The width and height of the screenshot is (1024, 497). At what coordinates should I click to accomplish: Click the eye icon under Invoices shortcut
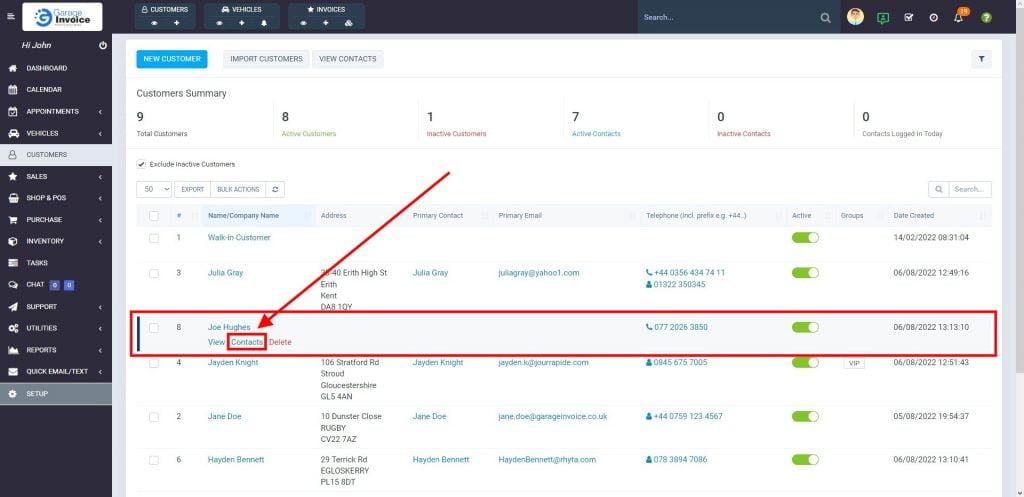pos(303,23)
